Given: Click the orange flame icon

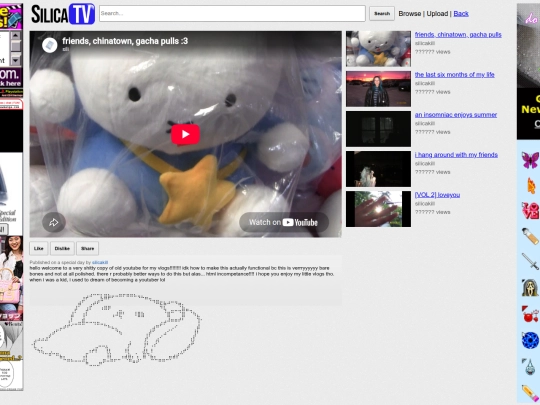Looking at the screenshot, I should click(531, 186).
